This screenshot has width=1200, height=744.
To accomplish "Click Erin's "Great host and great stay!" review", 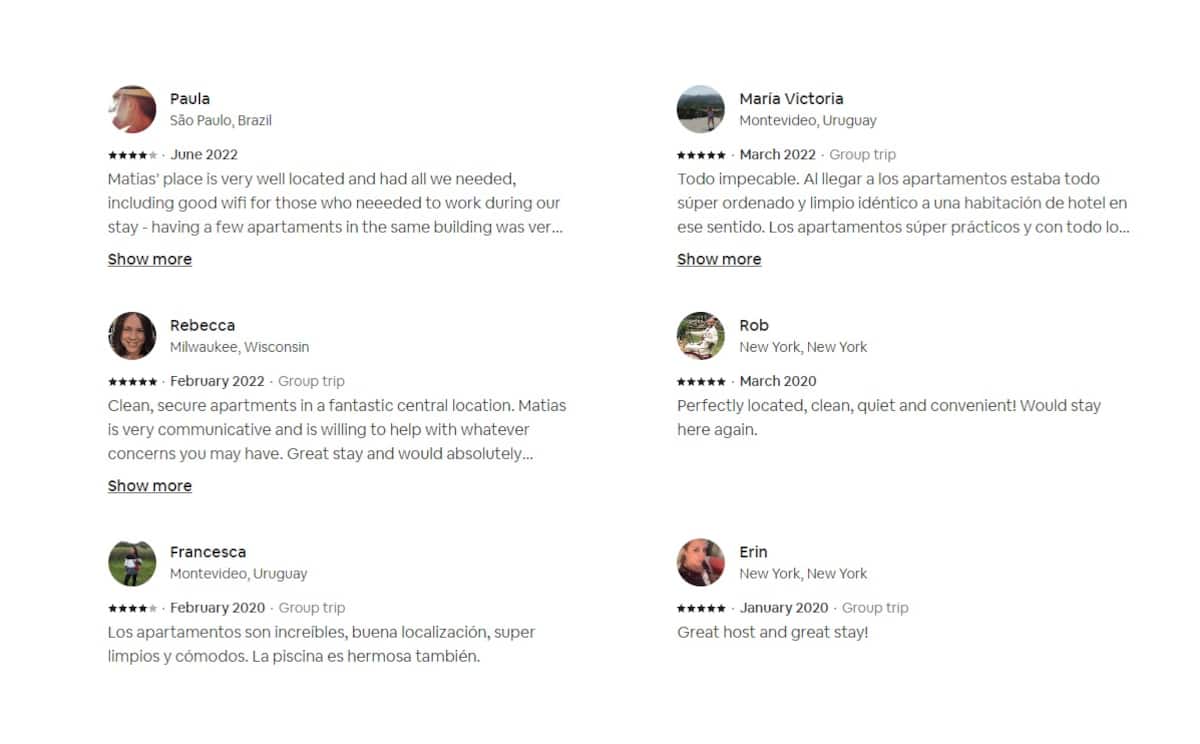I will pos(772,632).
